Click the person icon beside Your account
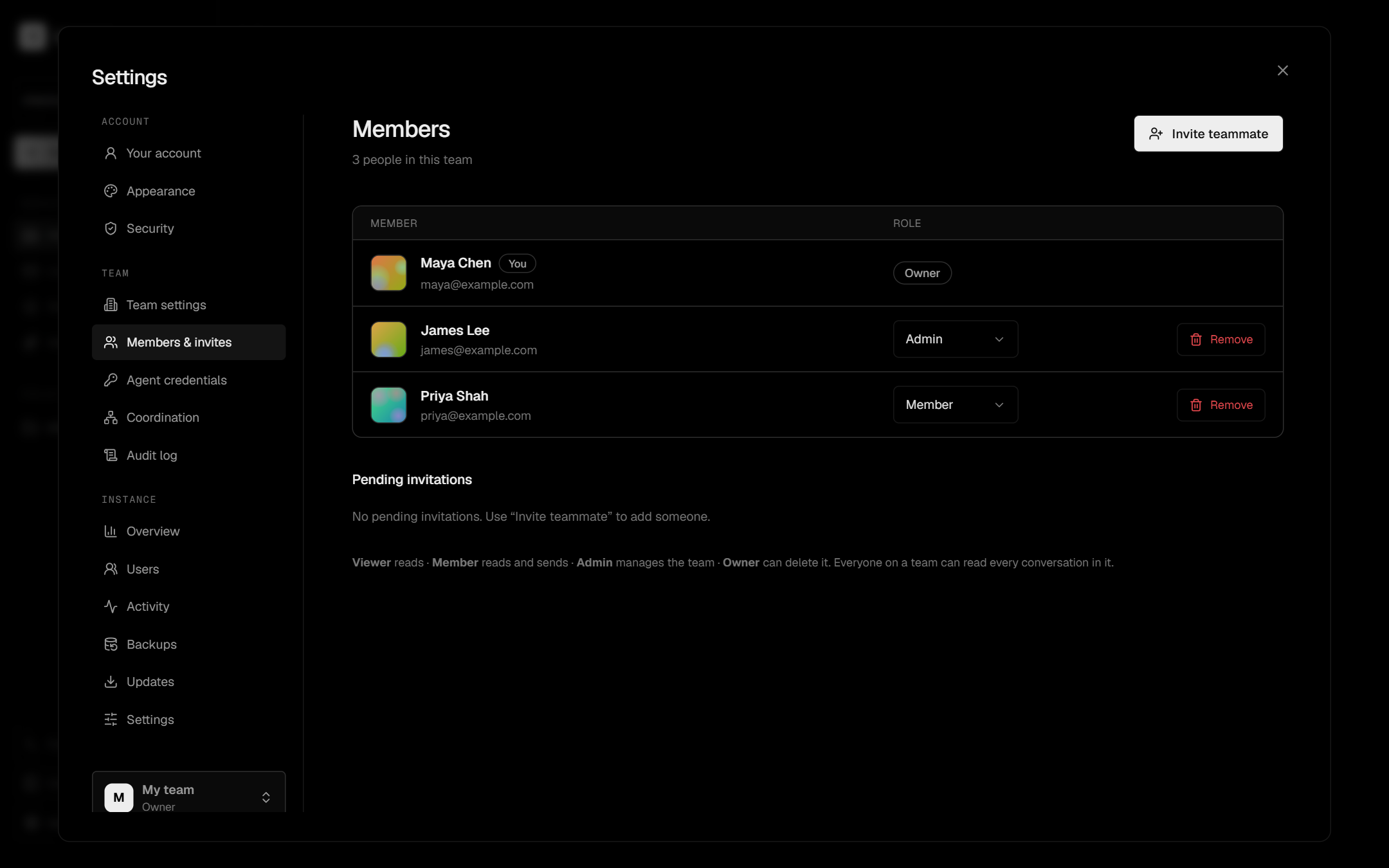Image resolution: width=1389 pixels, height=868 pixels. tap(111, 153)
